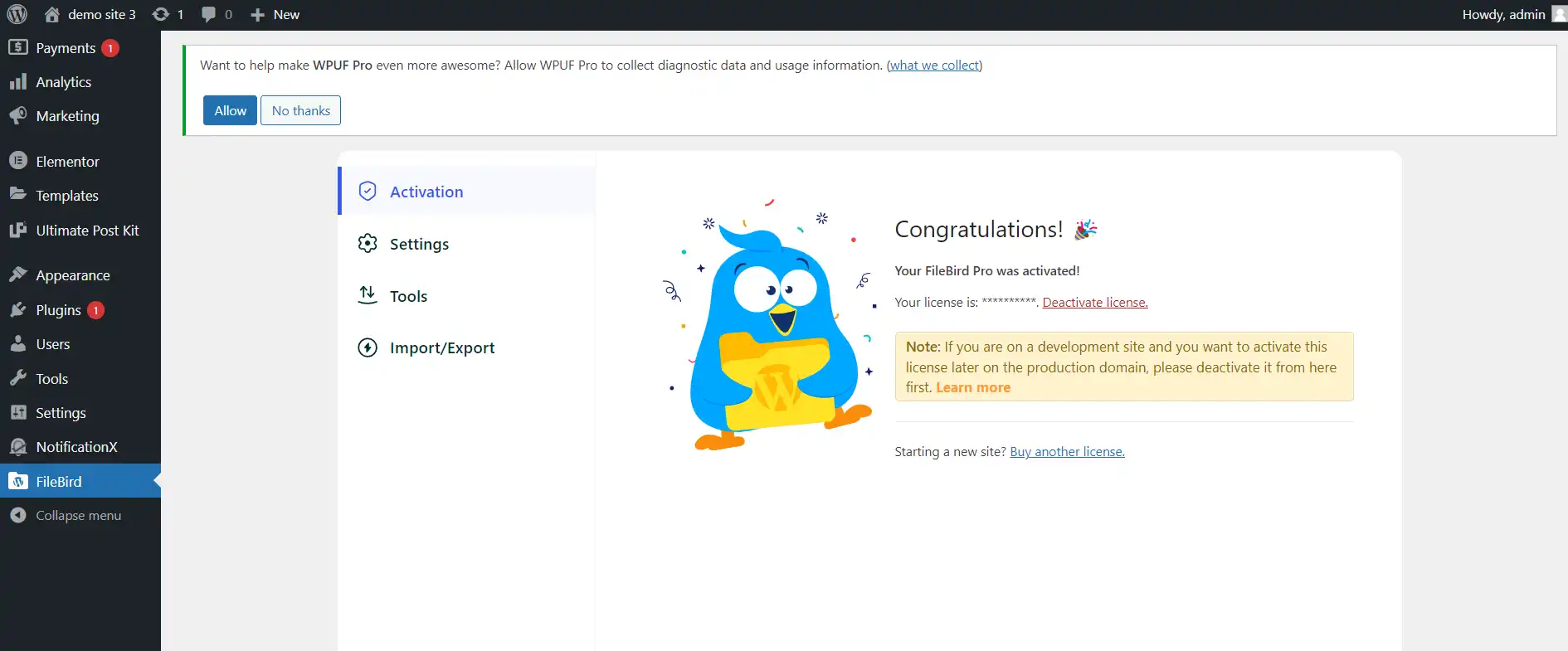
Task: Click the Collapse menu arrow icon
Action: [x=18, y=515]
